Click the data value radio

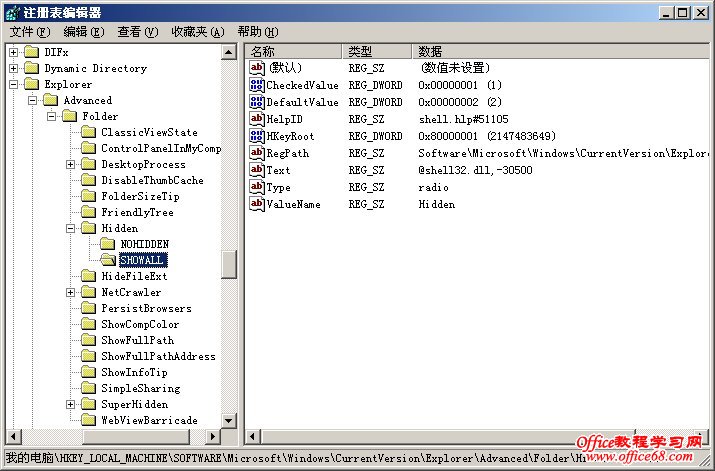coord(433,187)
